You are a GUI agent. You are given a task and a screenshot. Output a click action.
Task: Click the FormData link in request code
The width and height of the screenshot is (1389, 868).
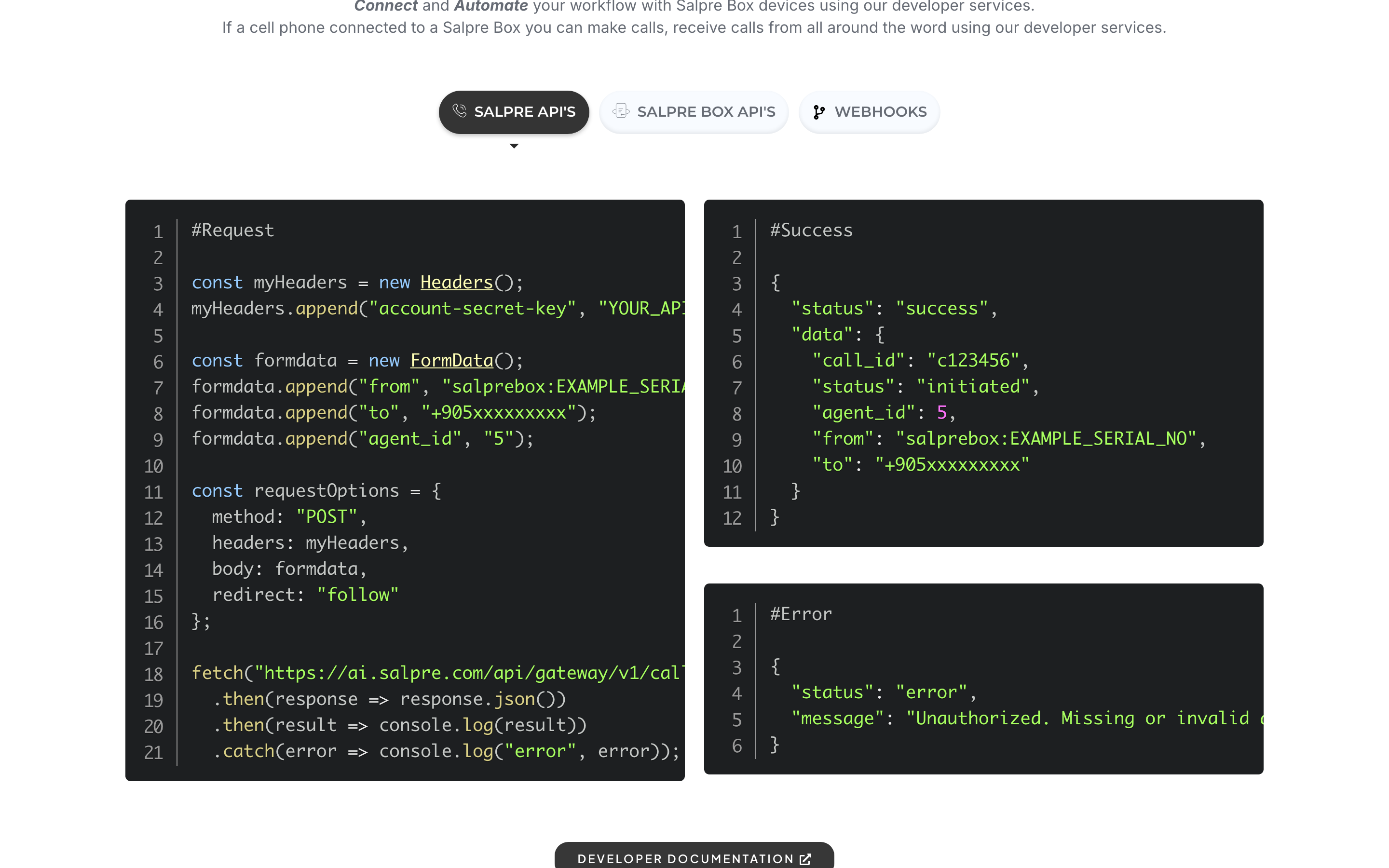pos(452,361)
